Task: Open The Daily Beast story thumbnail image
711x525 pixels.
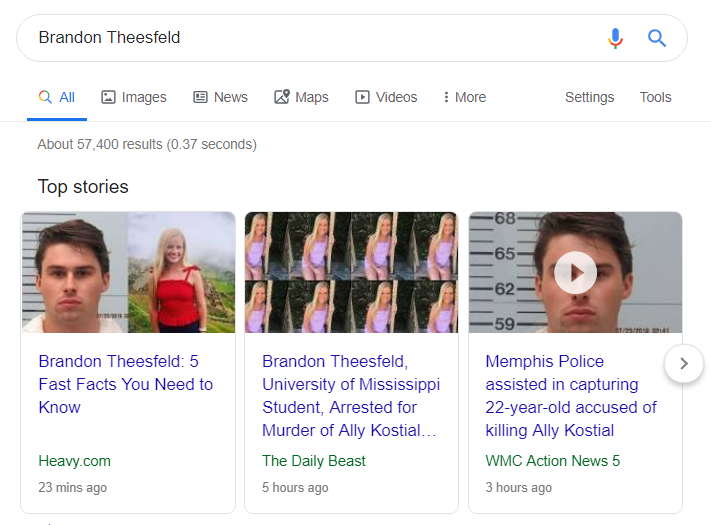Action: (351, 272)
